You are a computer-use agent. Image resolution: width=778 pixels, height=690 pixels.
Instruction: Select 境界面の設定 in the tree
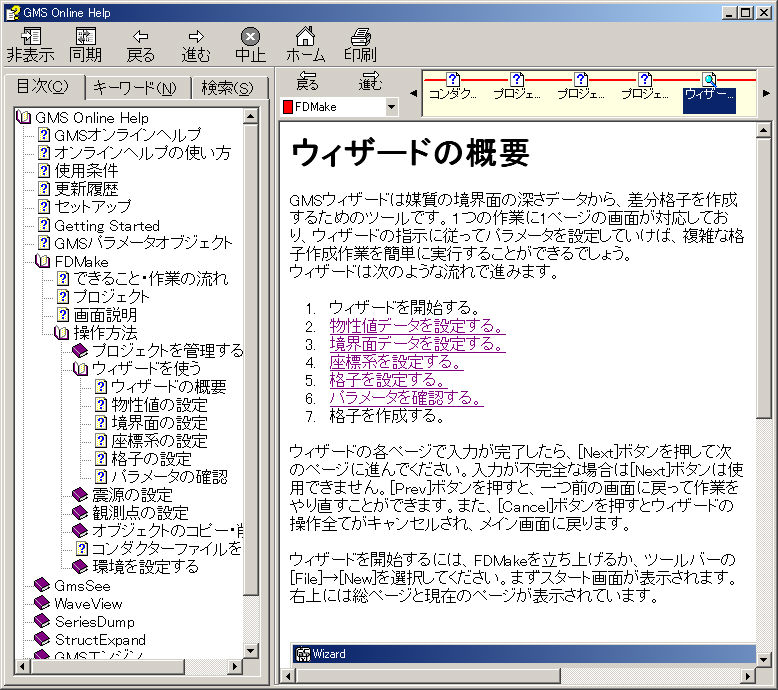[159, 423]
